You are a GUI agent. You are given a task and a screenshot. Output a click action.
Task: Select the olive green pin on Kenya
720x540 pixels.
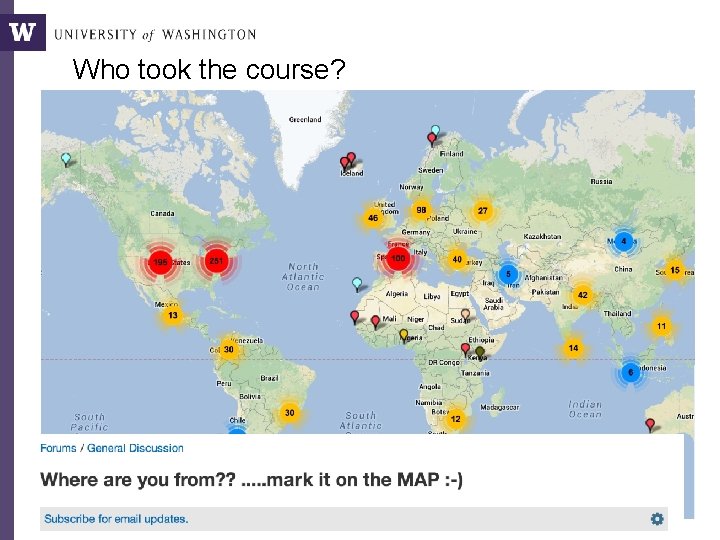(480, 353)
